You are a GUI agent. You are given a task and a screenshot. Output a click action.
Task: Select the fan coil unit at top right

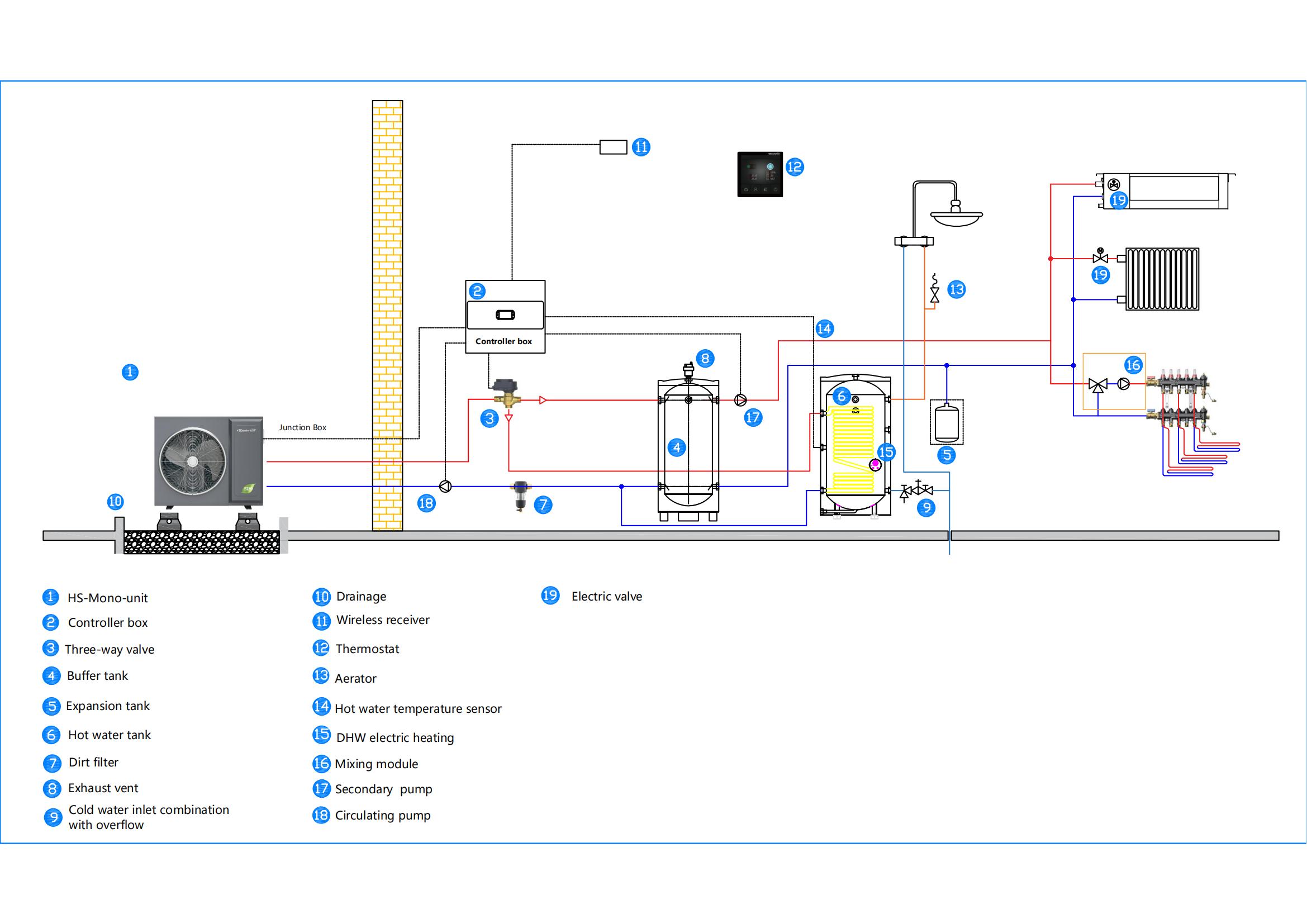1166,192
